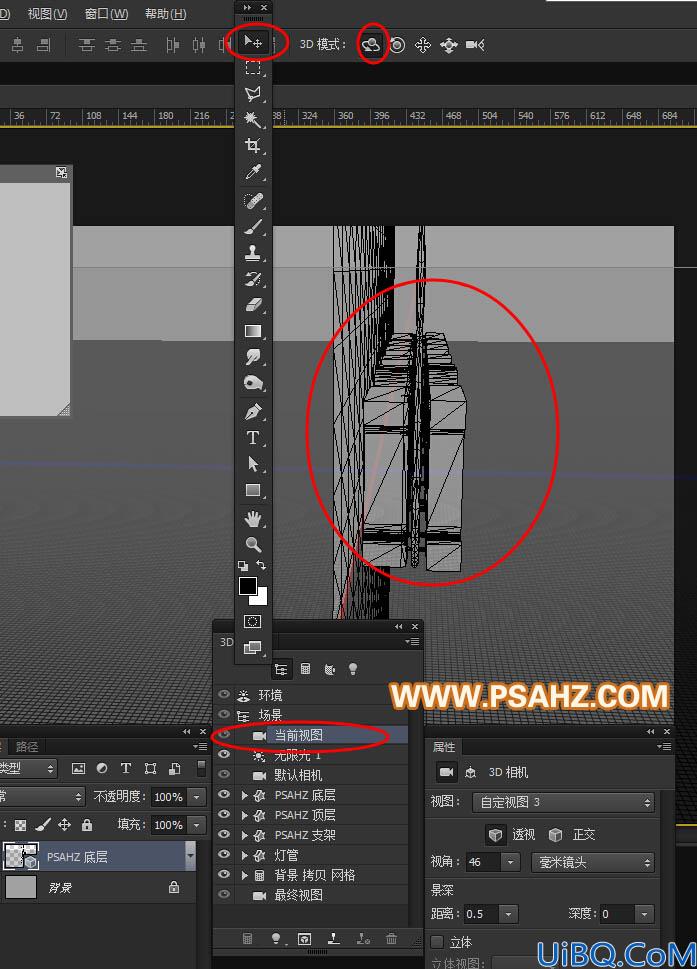Select the Eyedropper tool
The height and width of the screenshot is (969, 697).
pyautogui.click(x=253, y=172)
